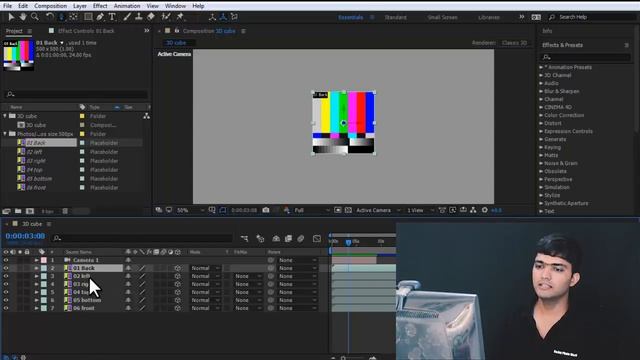Viewport: 640px width, 360px height.
Task: Click the Interpret Footage icon in Project panel
Action: 6,211
